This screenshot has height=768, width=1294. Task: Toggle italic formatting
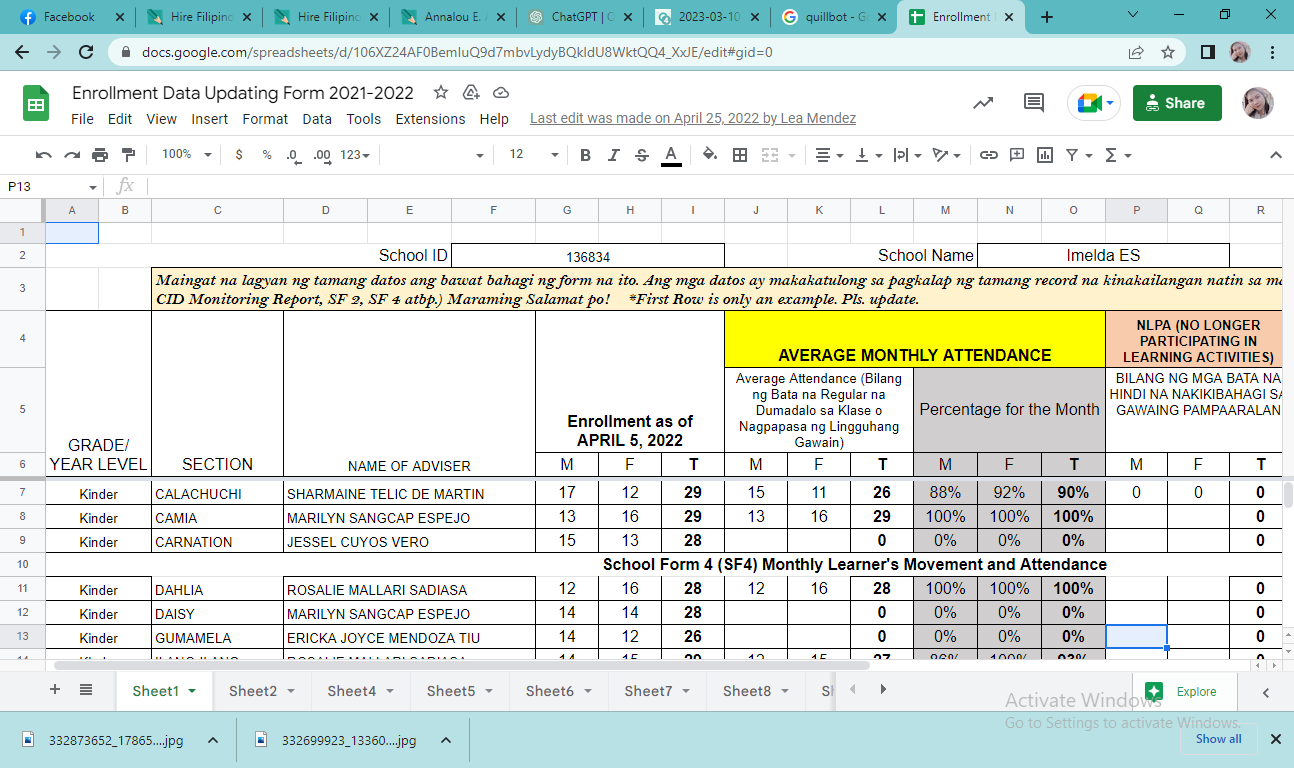614,155
